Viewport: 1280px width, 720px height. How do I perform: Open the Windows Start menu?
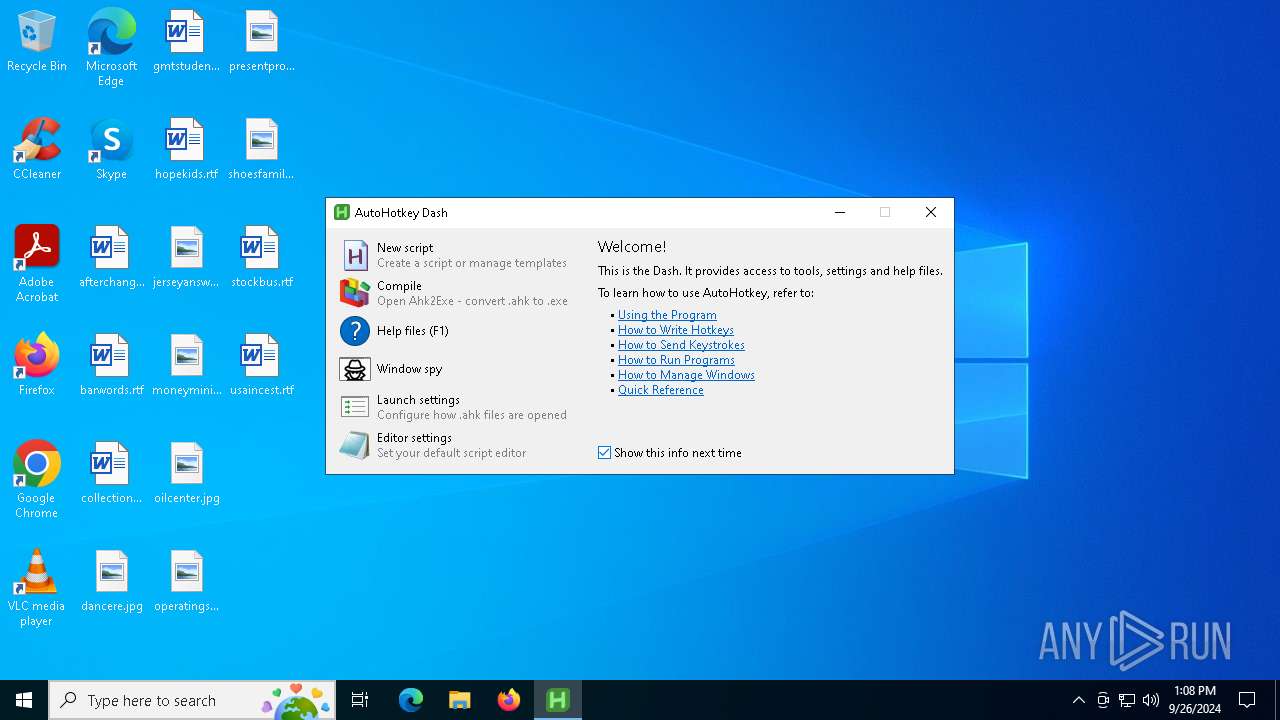pos(24,700)
